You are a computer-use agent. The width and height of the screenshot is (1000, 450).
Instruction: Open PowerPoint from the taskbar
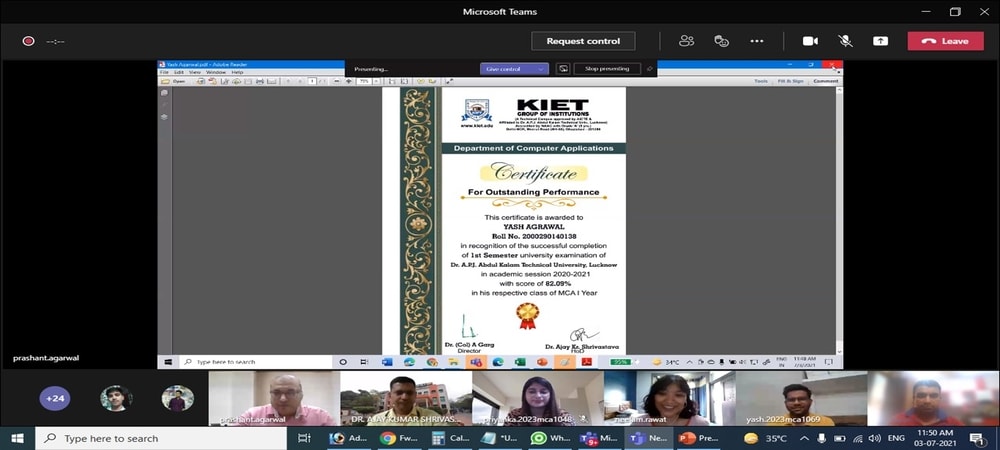(x=687, y=438)
